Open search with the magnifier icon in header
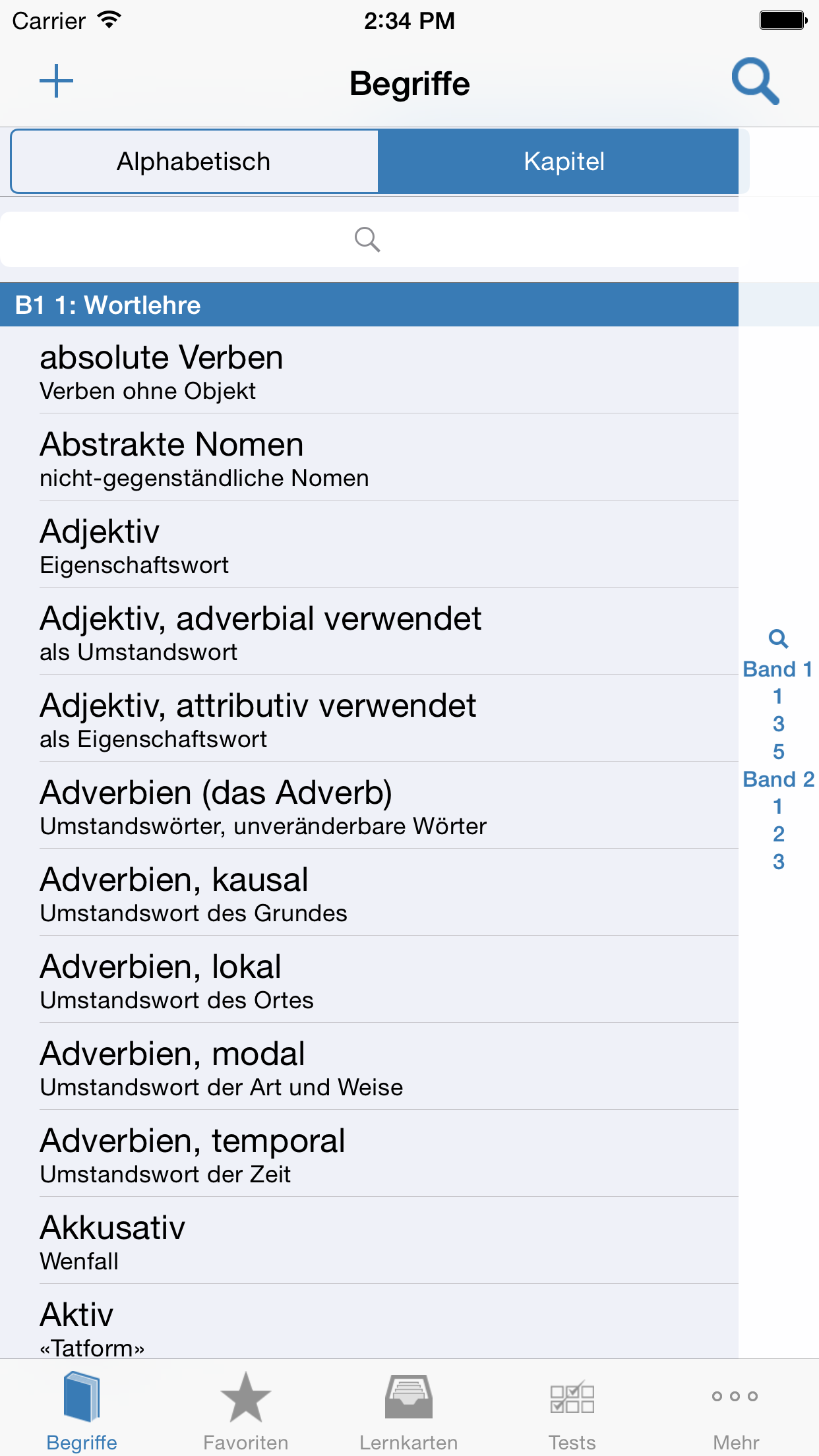The width and height of the screenshot is (819, 1456). point(755,82)
